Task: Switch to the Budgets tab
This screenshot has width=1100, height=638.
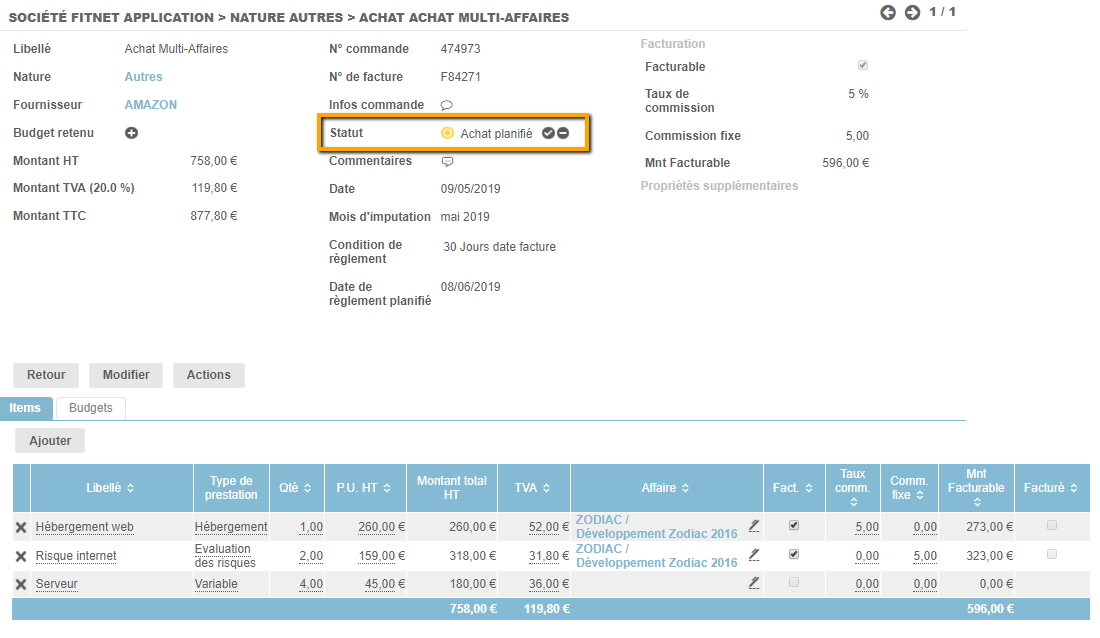Action: pos(91,408)
